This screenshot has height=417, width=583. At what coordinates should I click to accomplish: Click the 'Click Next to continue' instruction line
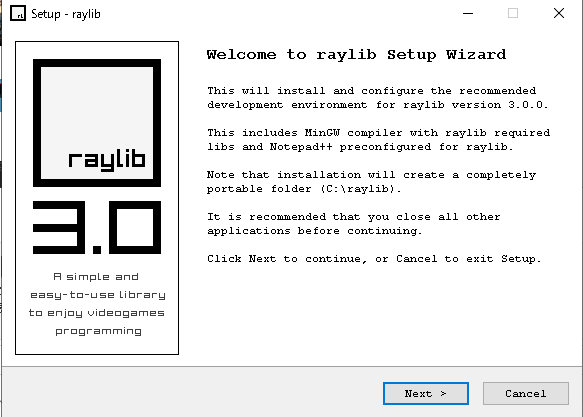click(374, 259)
